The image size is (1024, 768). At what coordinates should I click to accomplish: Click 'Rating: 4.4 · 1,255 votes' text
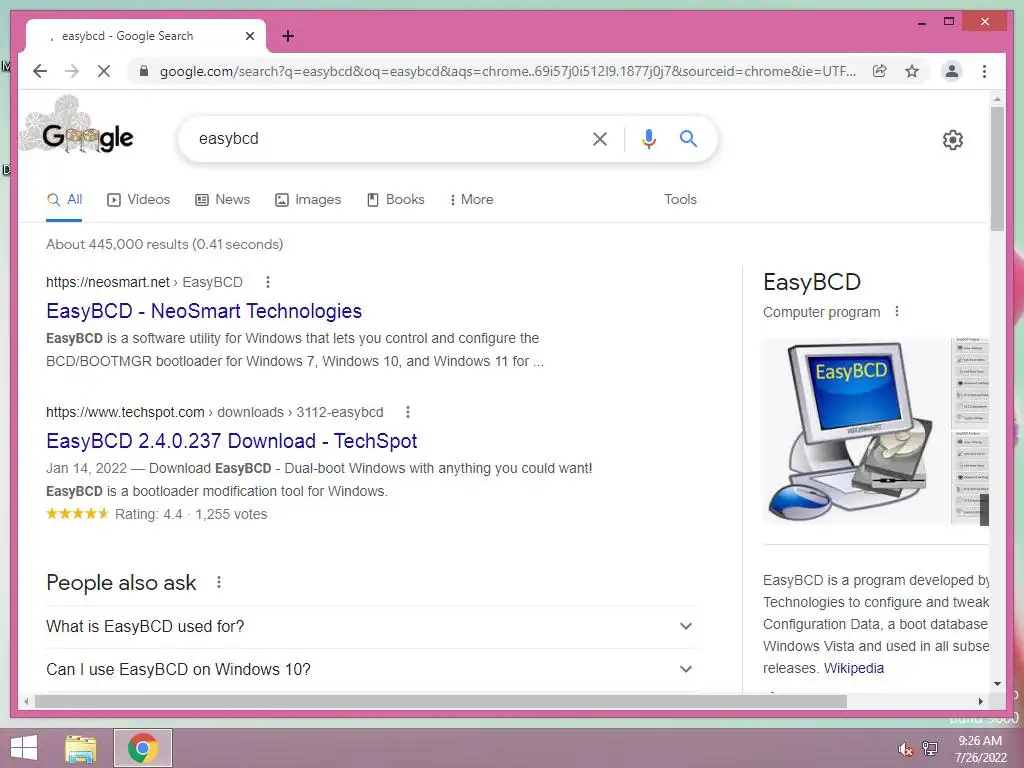click(191, 514)
